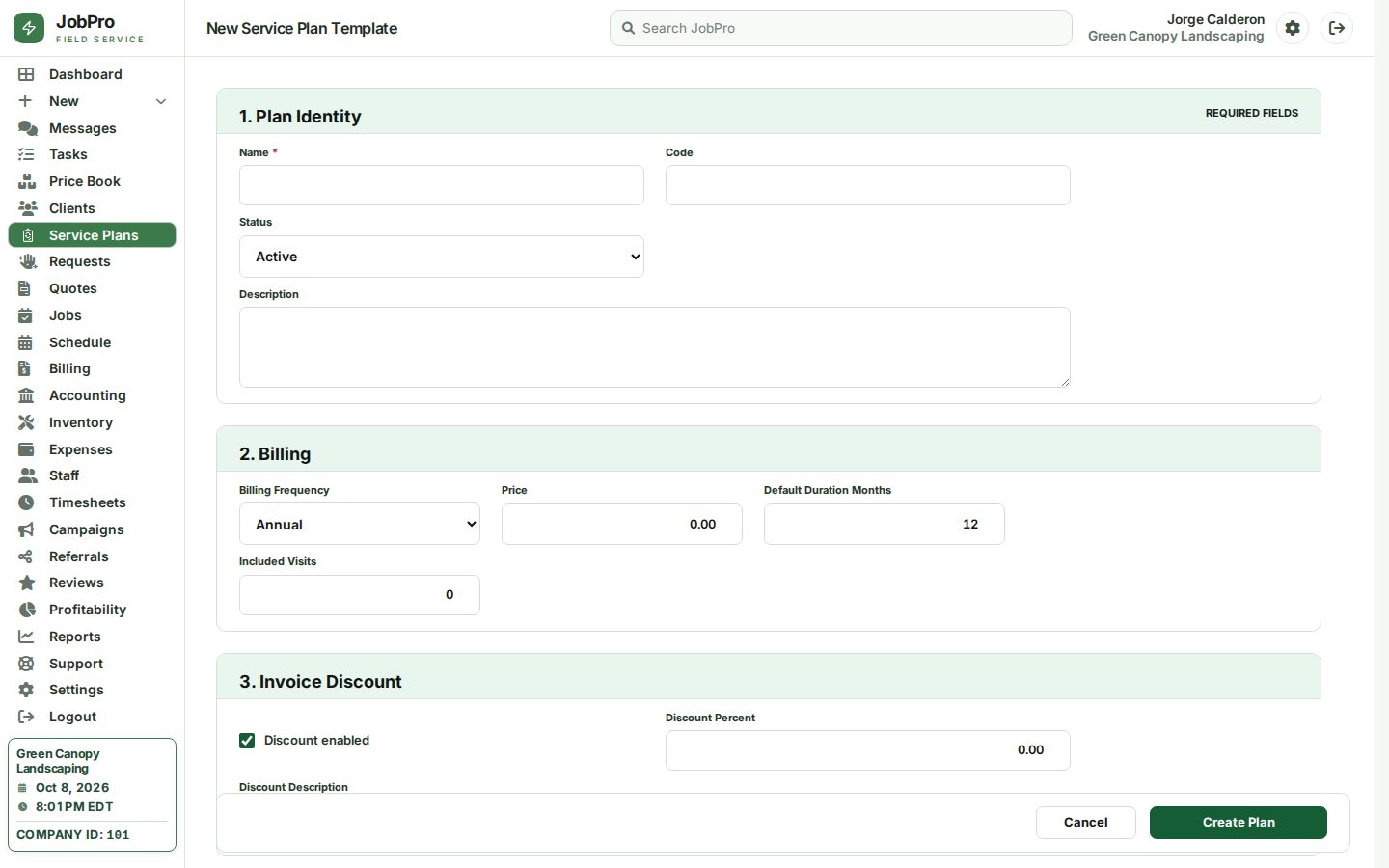Image resolution: width=1389 pixels, height=868 pixels.
Task: Expand the New menu chevron
Action: pos(161,101)
